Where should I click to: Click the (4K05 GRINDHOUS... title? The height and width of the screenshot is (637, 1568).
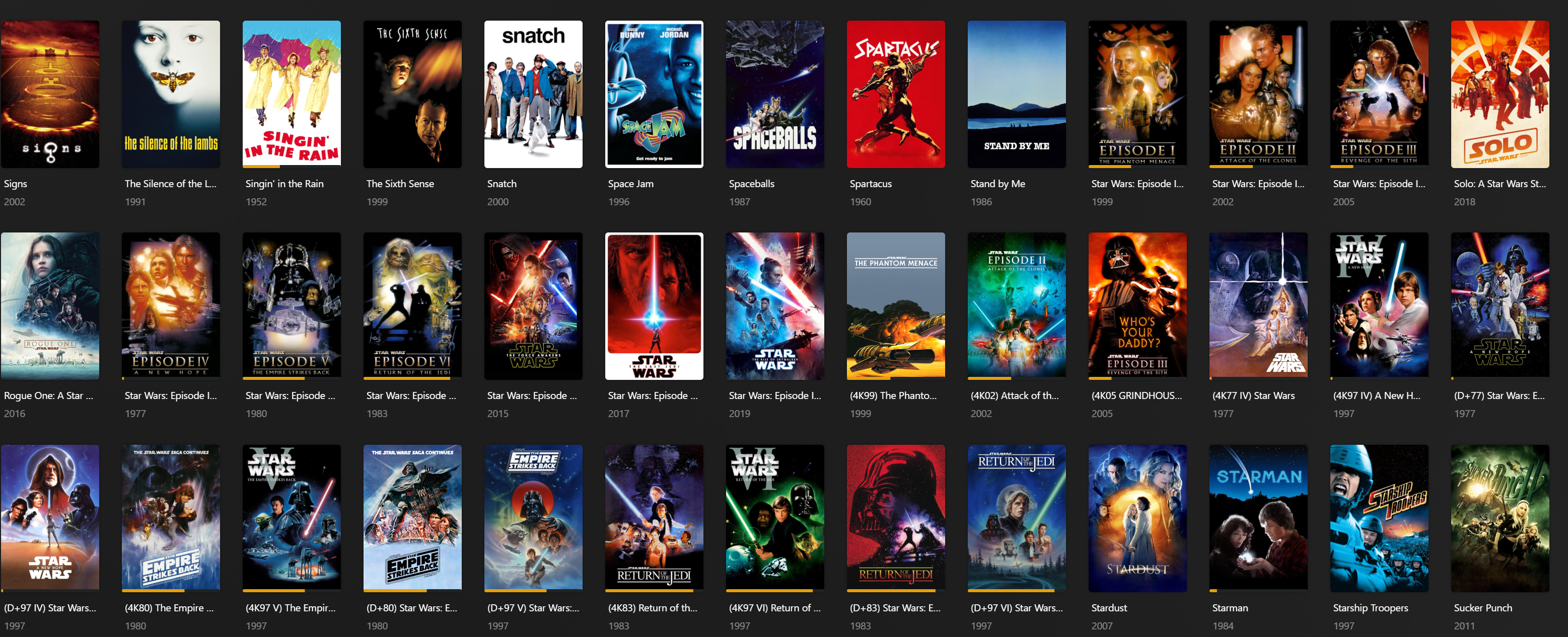[x=1136, y=395]
